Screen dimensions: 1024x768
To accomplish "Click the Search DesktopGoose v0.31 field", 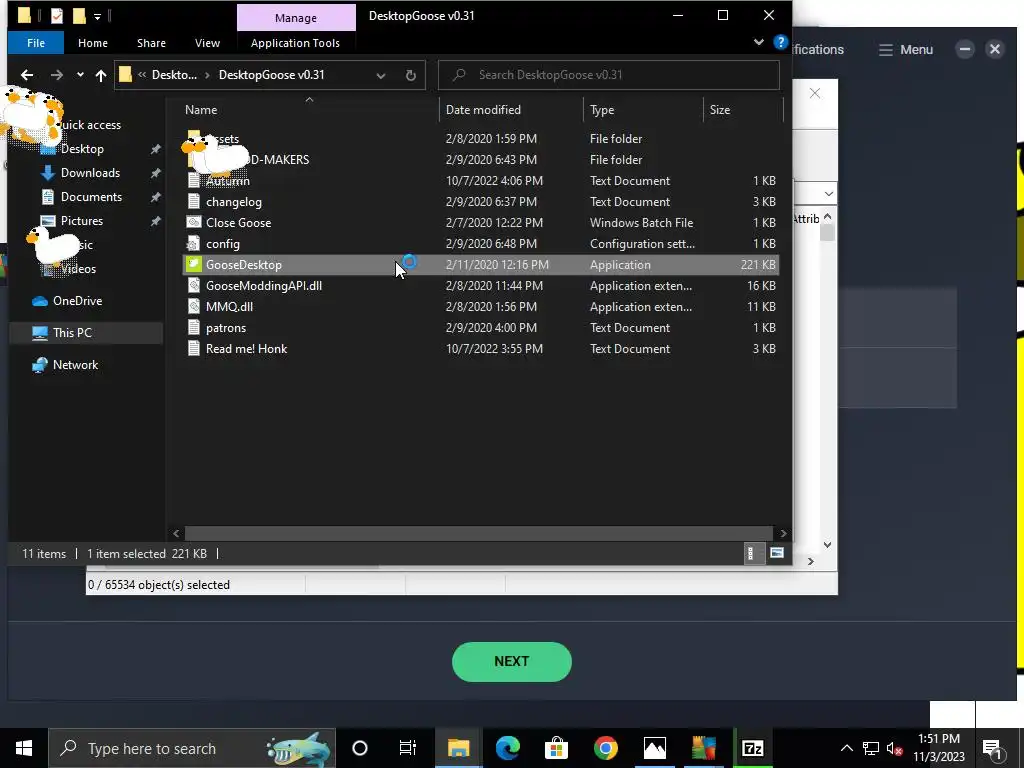I will tap(609, 75).
